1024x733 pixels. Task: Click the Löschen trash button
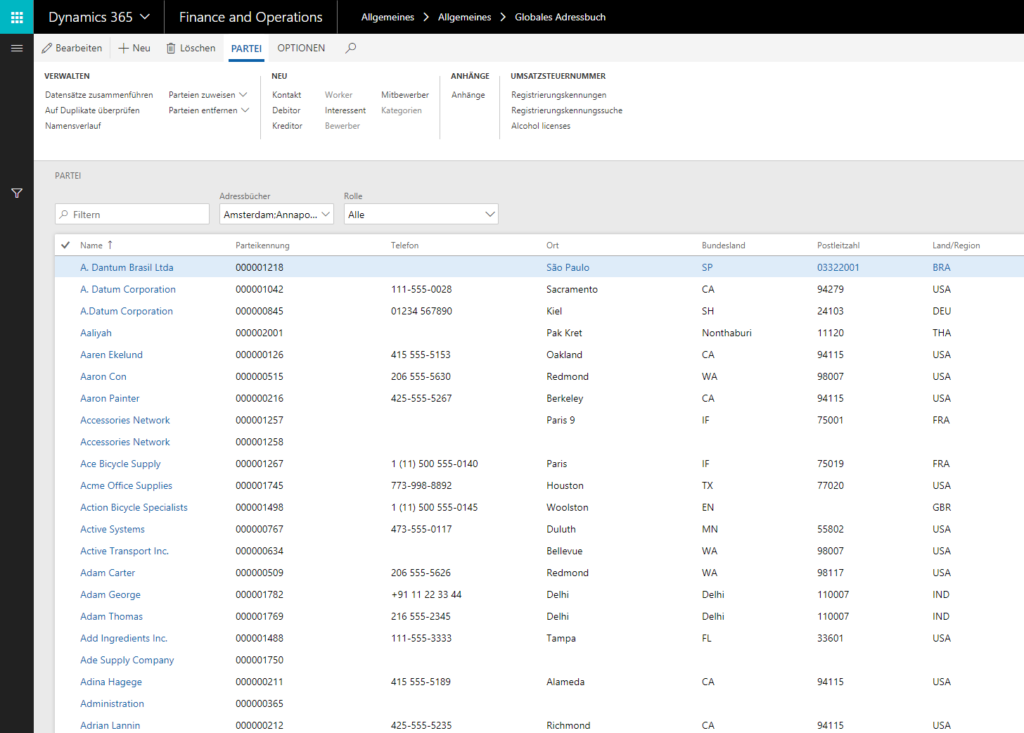(190, 48)
